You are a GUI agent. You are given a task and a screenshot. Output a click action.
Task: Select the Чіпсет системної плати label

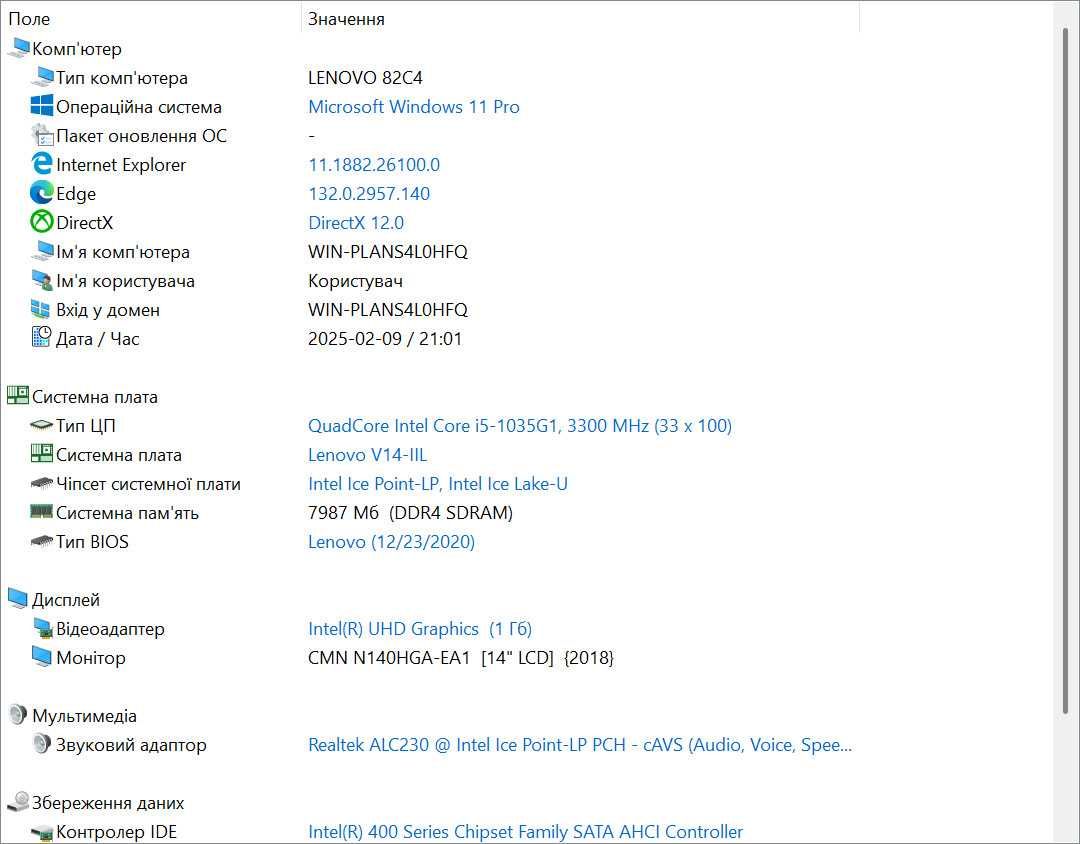[x=148, y=484]
